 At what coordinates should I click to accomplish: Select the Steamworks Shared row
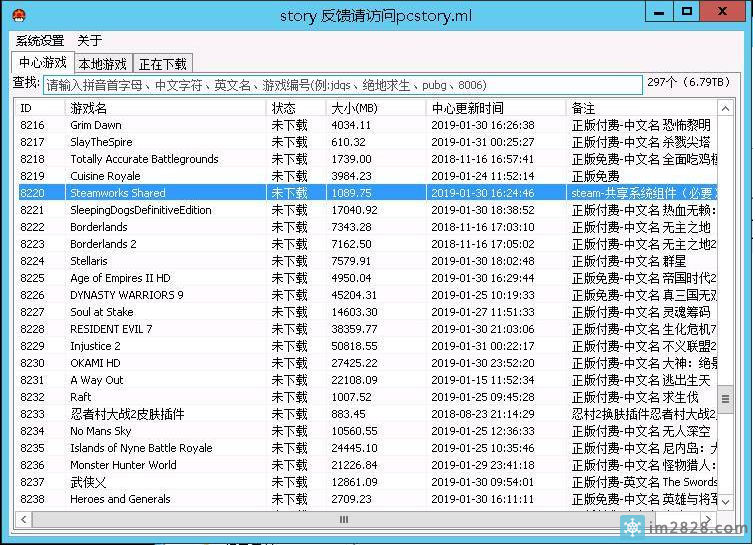tap(367, 193)
